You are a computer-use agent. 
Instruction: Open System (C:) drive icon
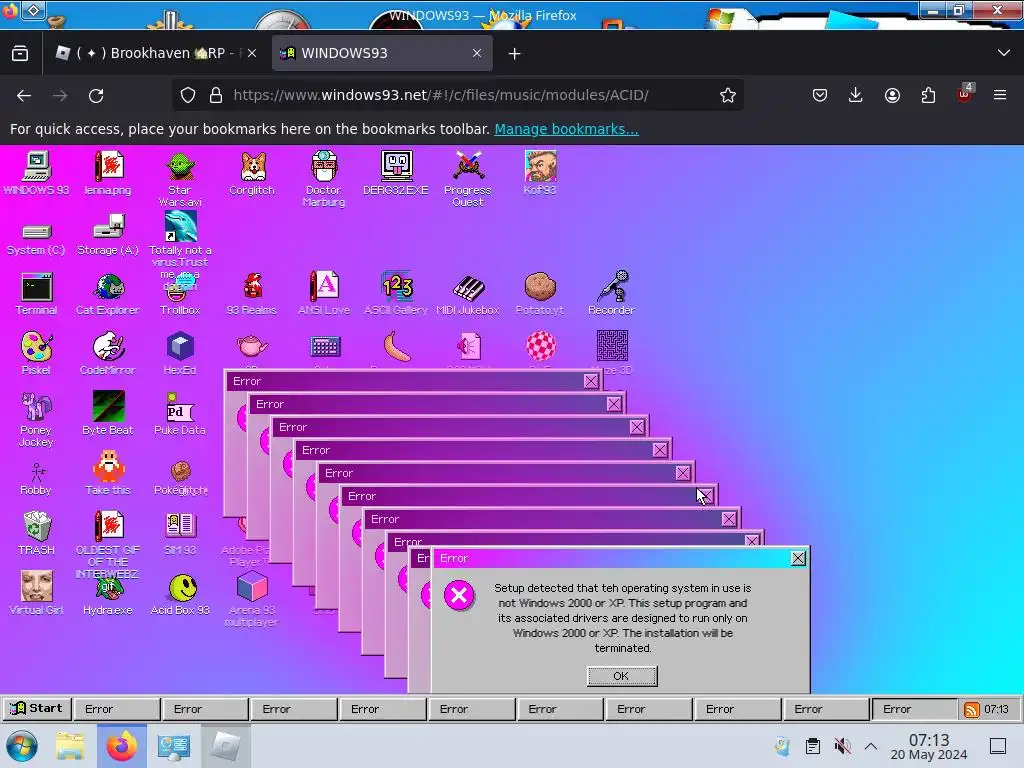tap(36, 238)
